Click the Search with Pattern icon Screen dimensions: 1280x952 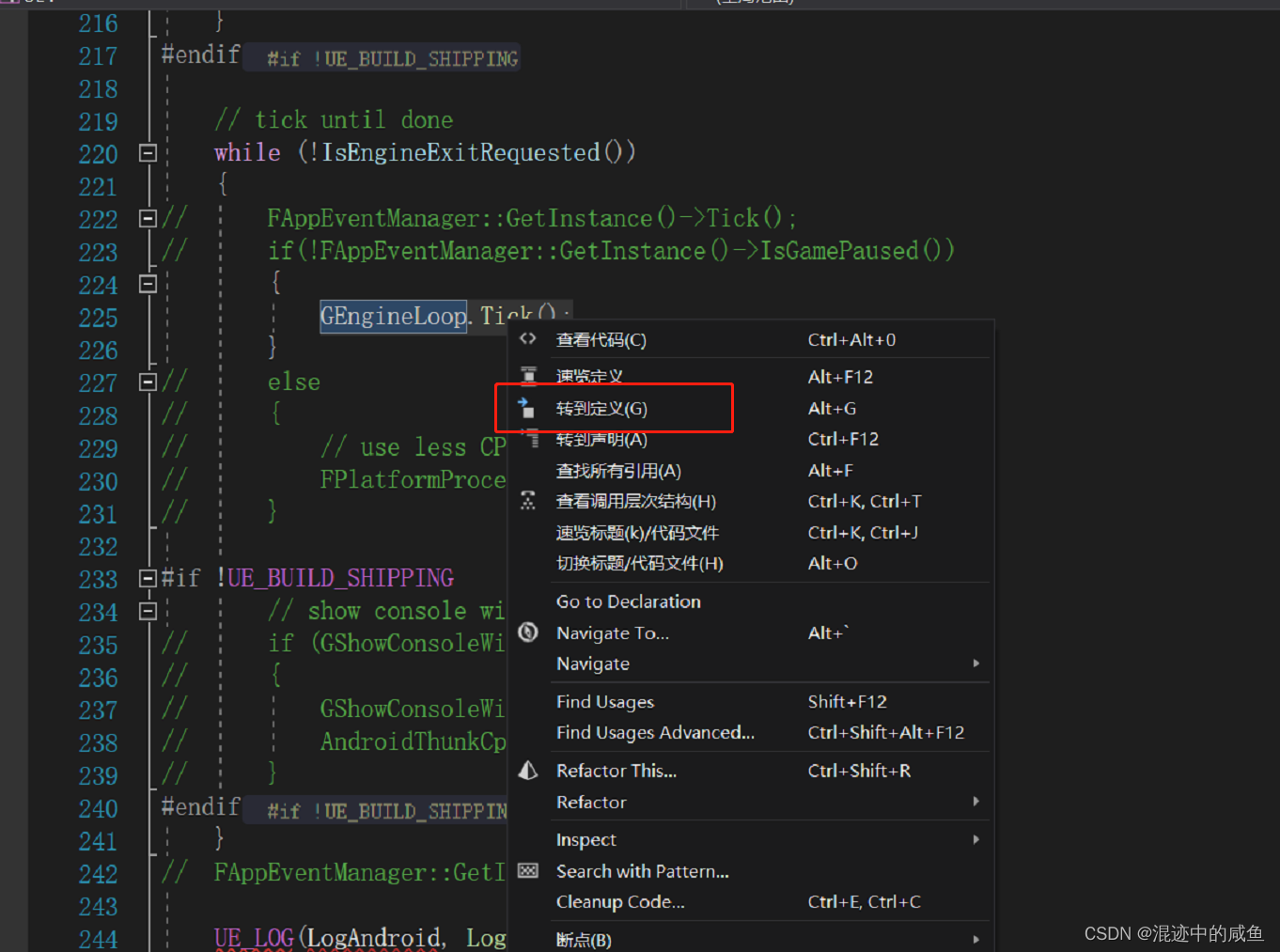(x=528, y=871)
